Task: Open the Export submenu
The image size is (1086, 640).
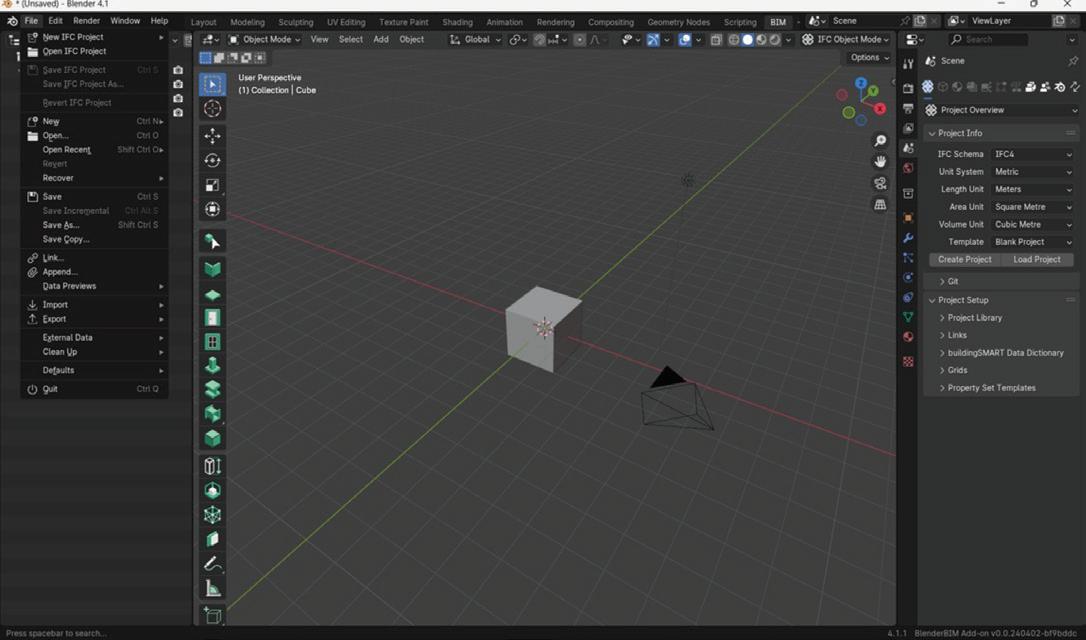Action: tap(95, 319)
